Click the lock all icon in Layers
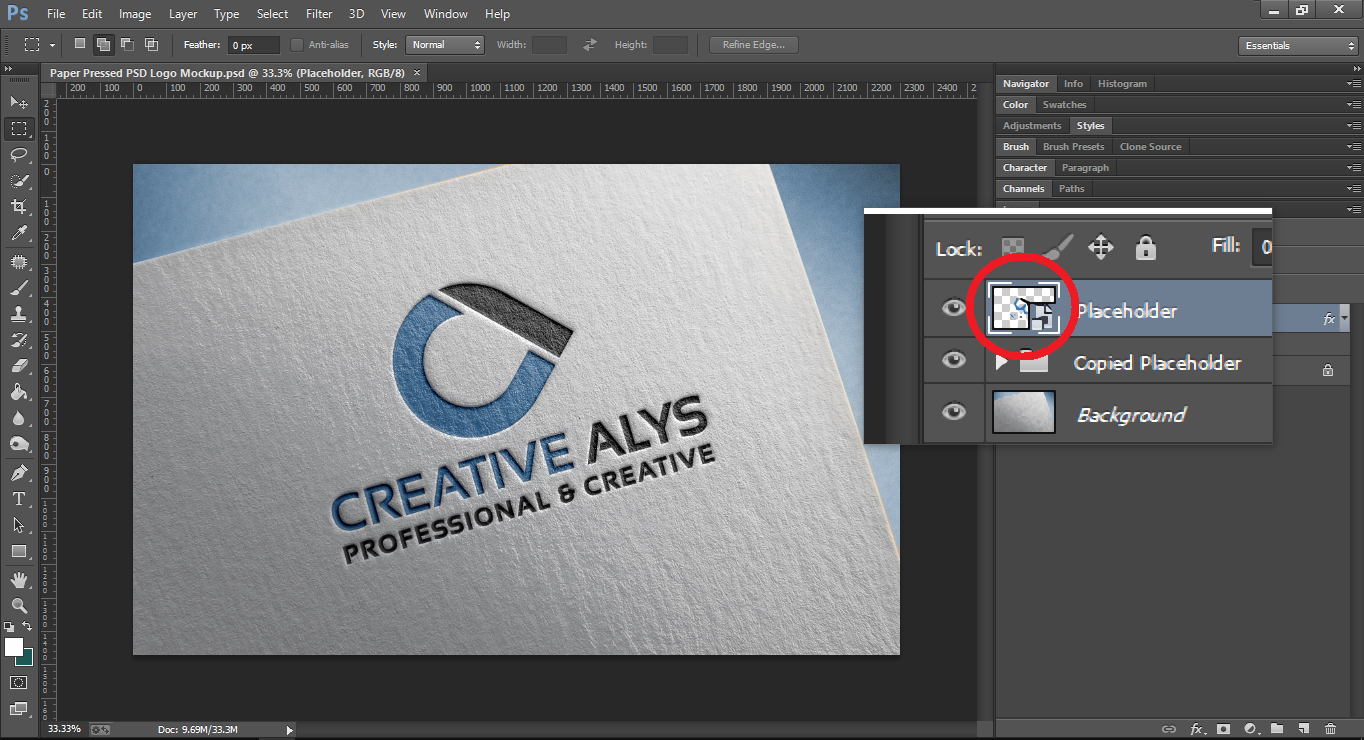The width and height of the screenshot is (1364, 740). point(1145,247)
